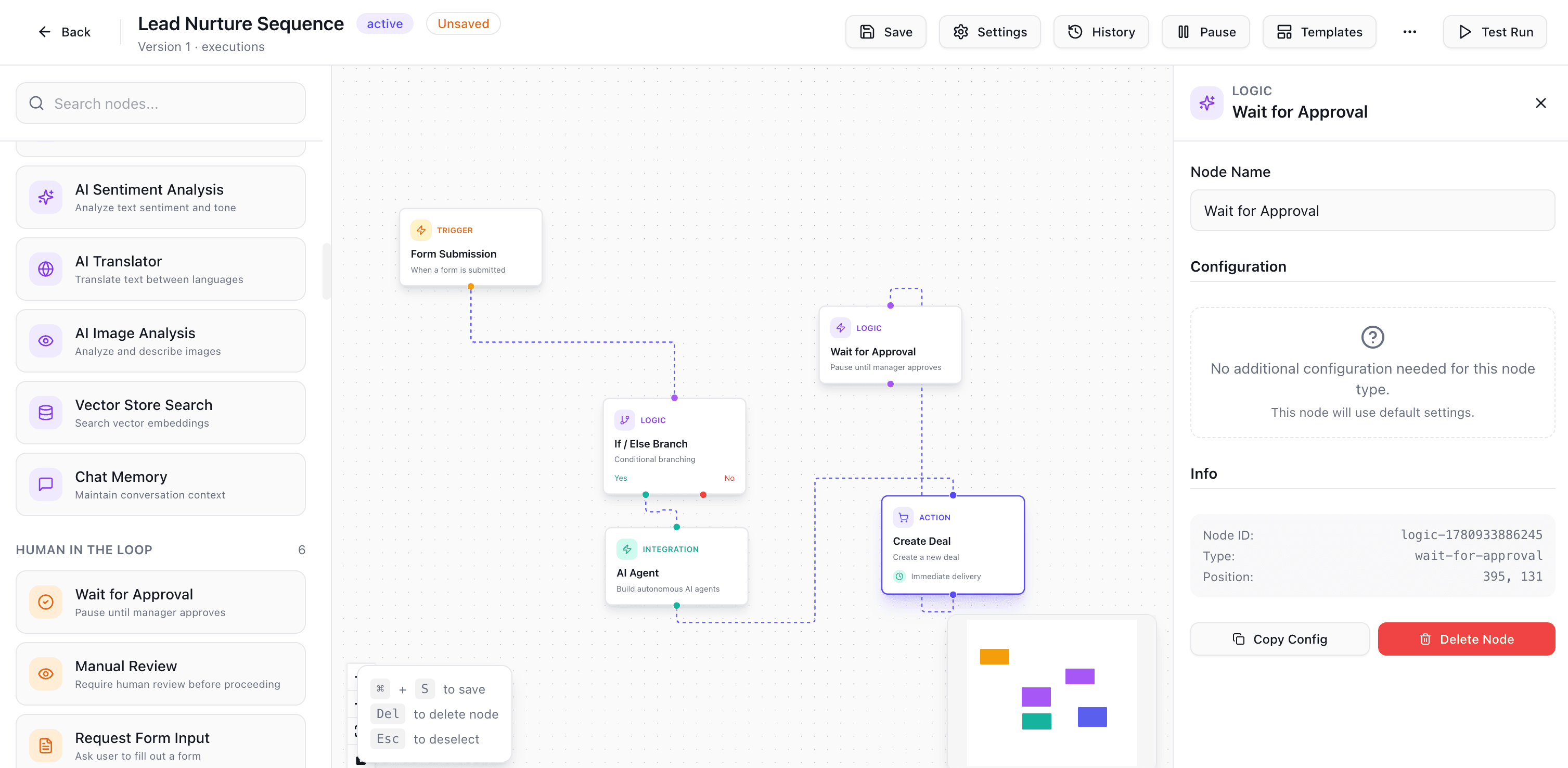Select the Create Deal action node

point(953,545)
